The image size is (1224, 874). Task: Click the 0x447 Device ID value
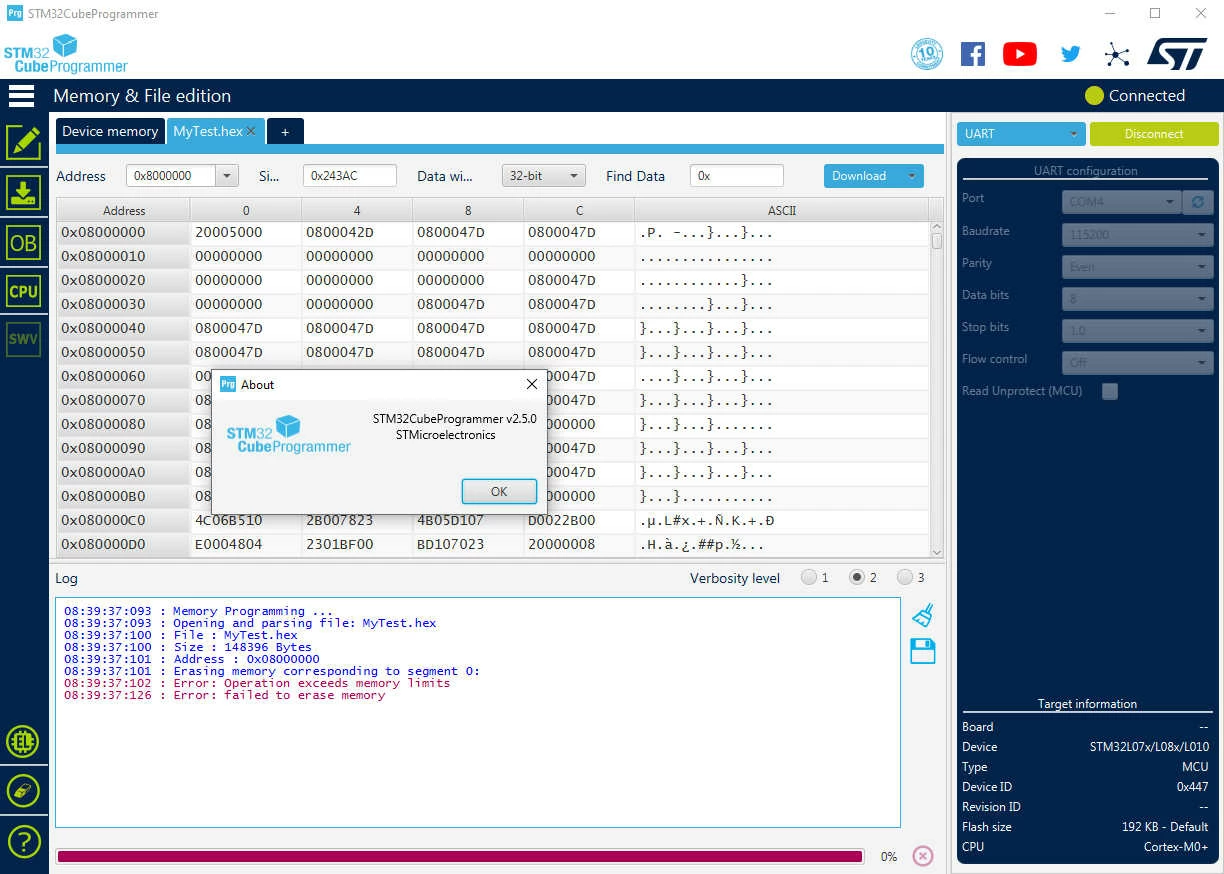[x=1192, y=787]
